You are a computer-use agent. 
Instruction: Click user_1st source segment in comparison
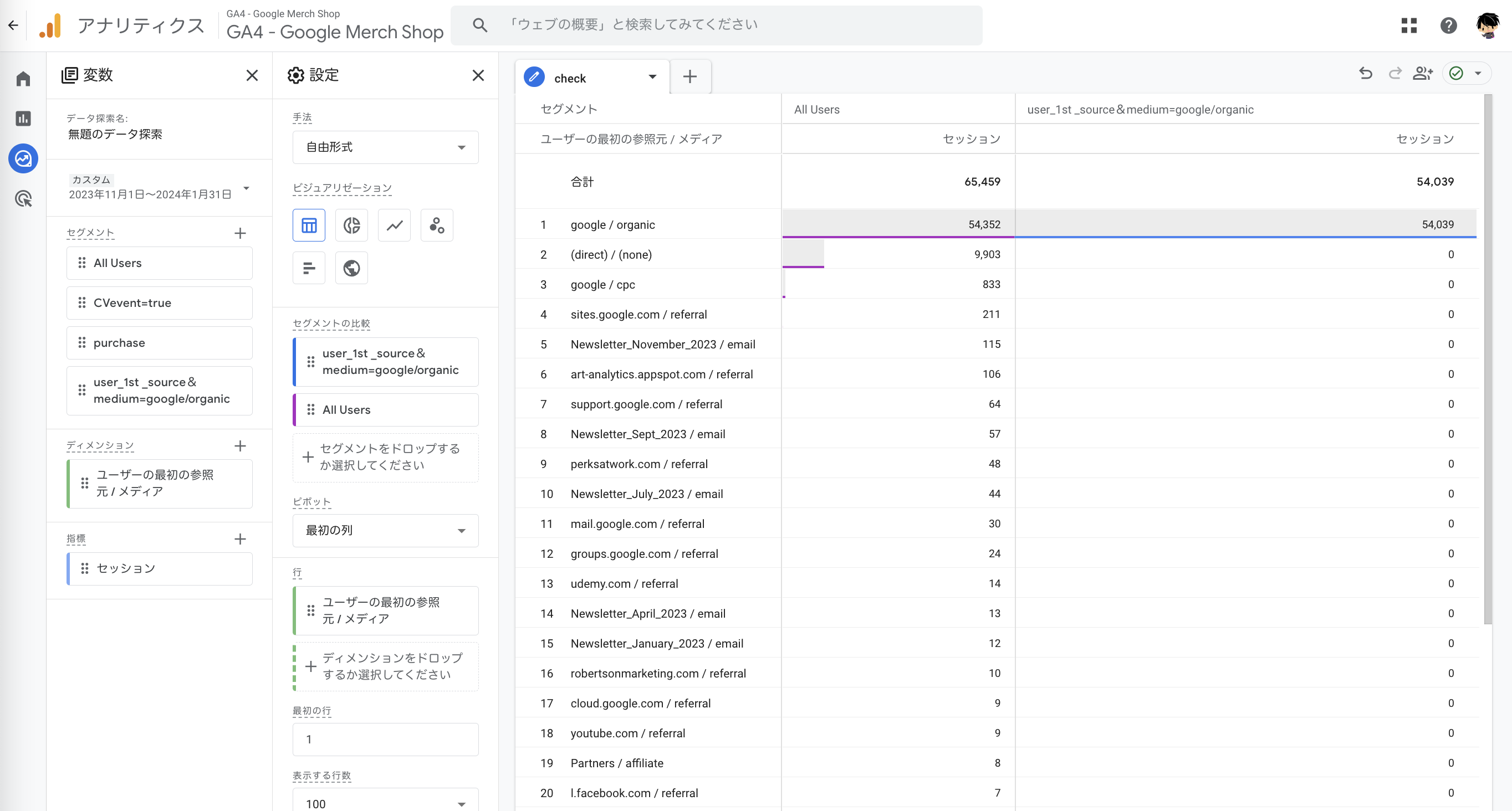[386, 362]
